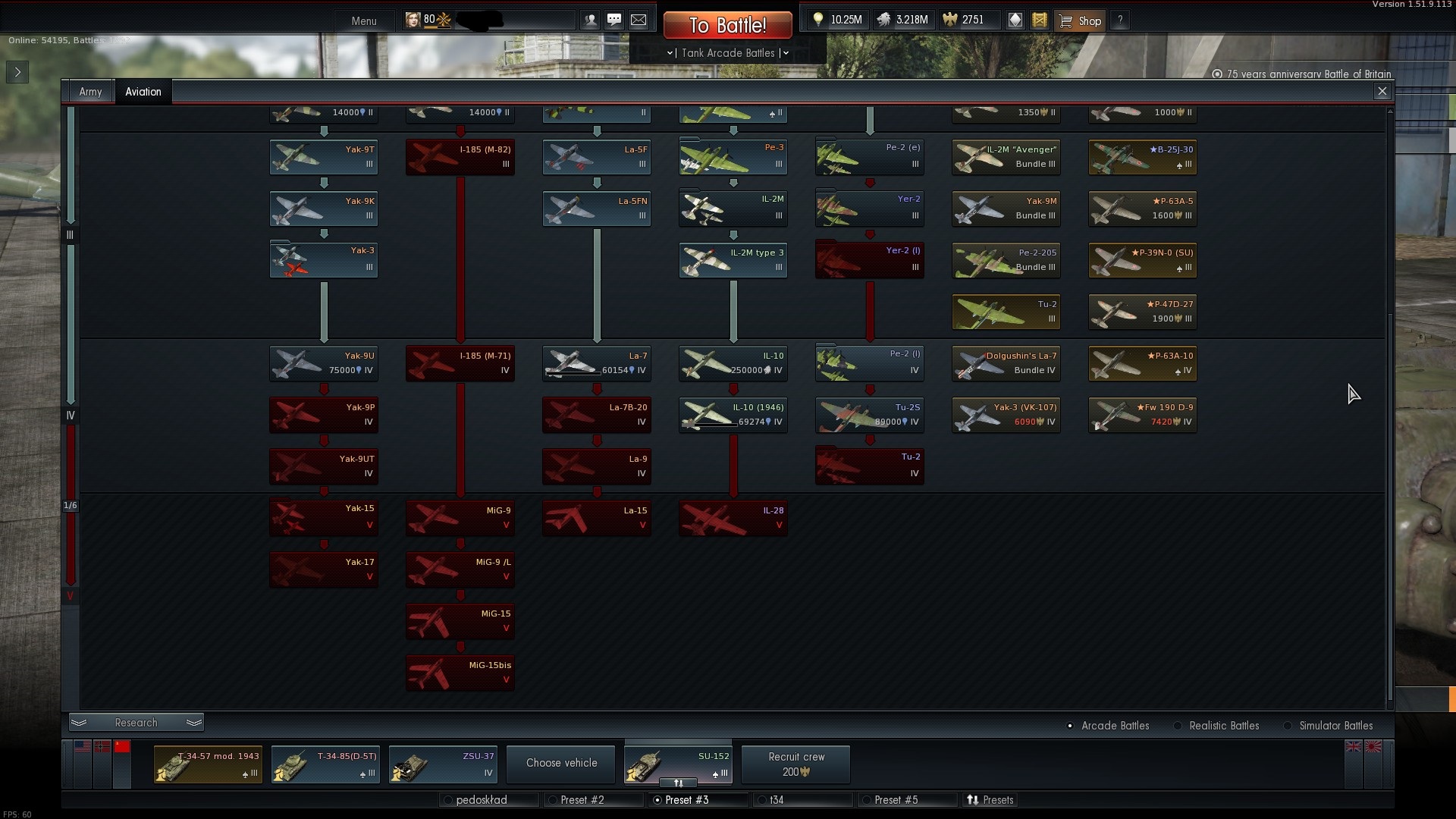Select SU-152 crew slot
This screenshot has height=819, width=1456.
point(678,764)
